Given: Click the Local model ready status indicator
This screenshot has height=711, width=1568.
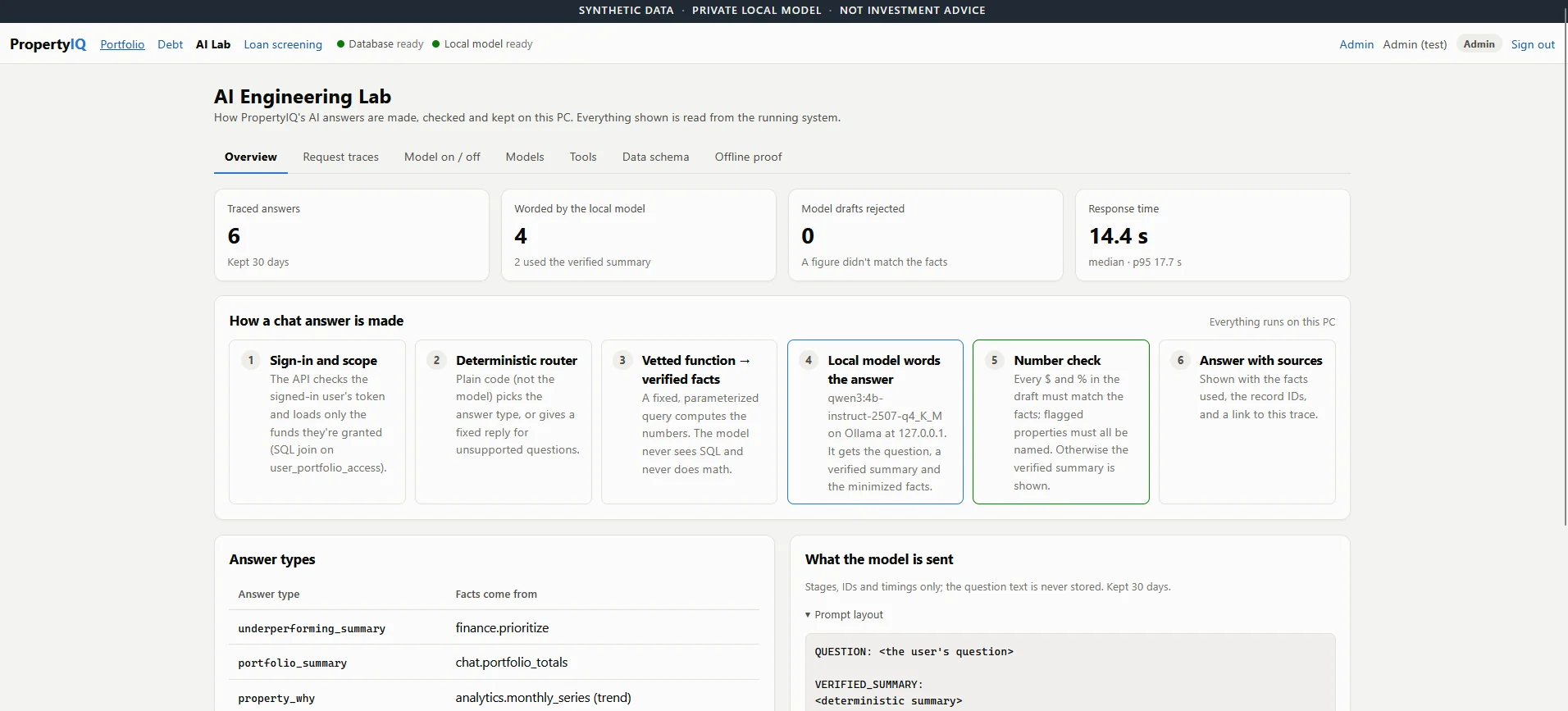Looking at the screenshot, I should pyautogui.click(x=482, y=44).
